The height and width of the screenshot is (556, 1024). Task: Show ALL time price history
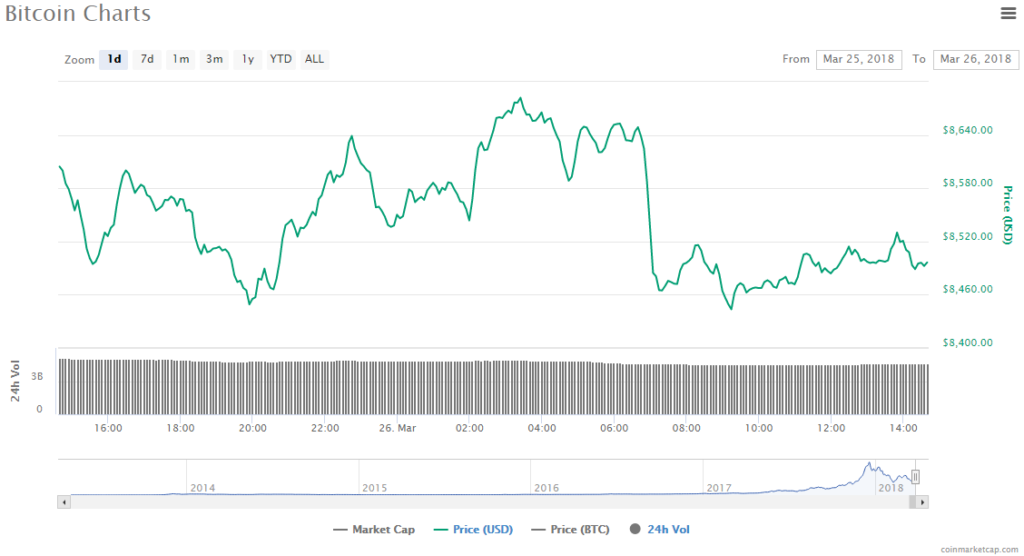(314, 59)
